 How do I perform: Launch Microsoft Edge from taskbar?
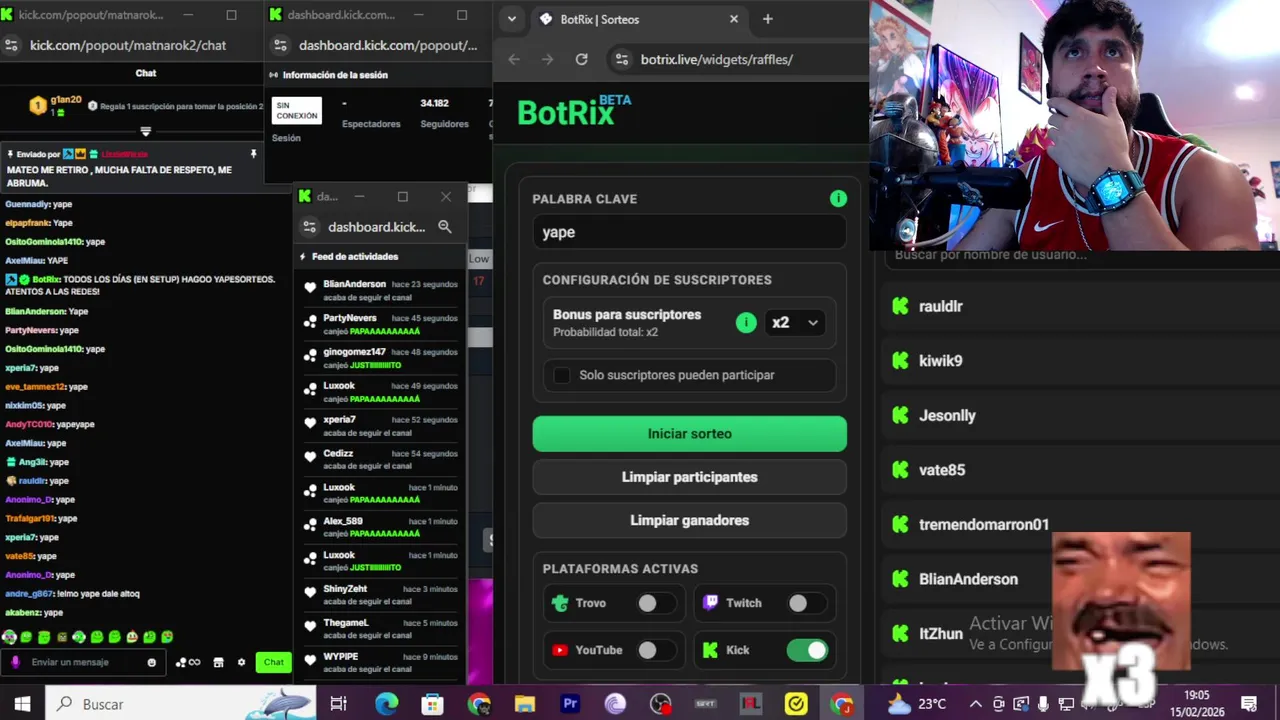coord(386,704)
